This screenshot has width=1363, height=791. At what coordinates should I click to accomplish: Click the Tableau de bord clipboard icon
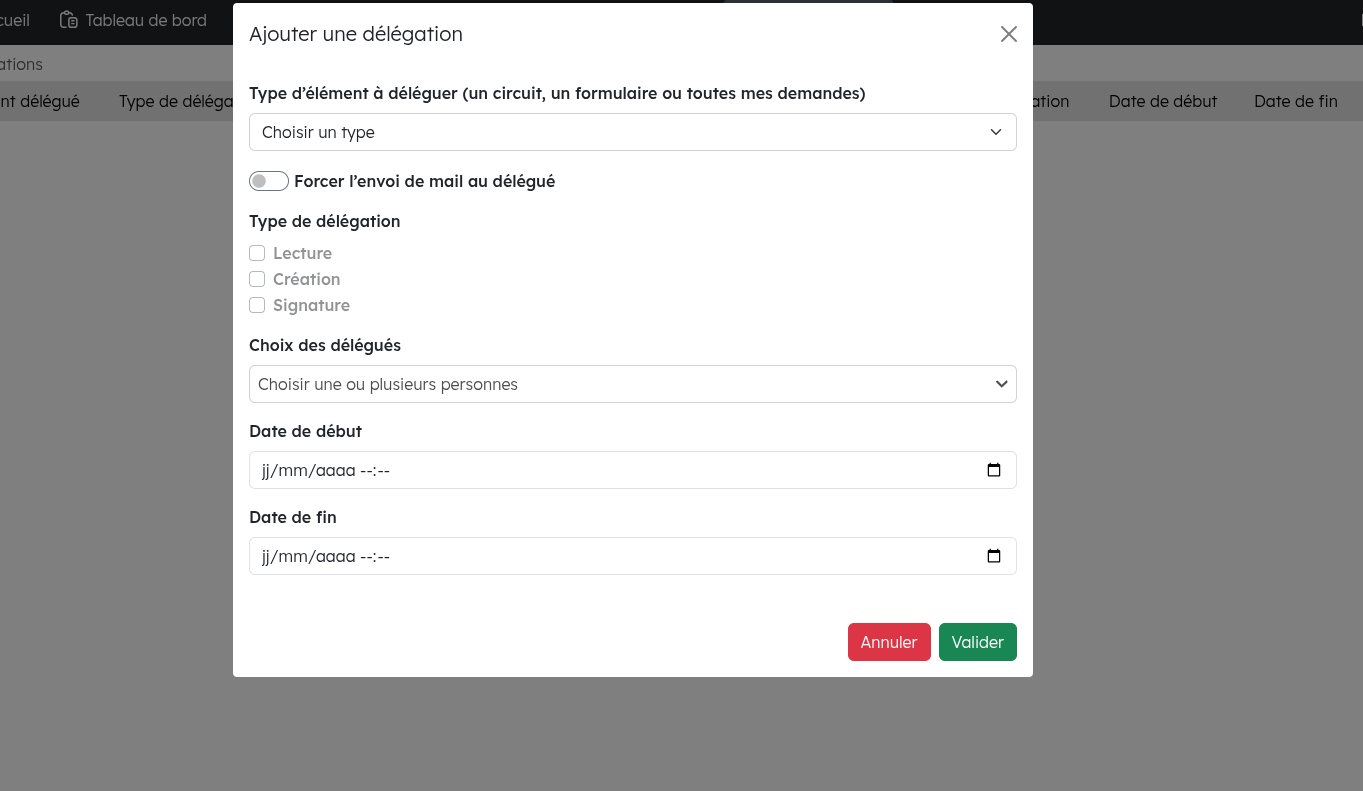pos(68,20)
